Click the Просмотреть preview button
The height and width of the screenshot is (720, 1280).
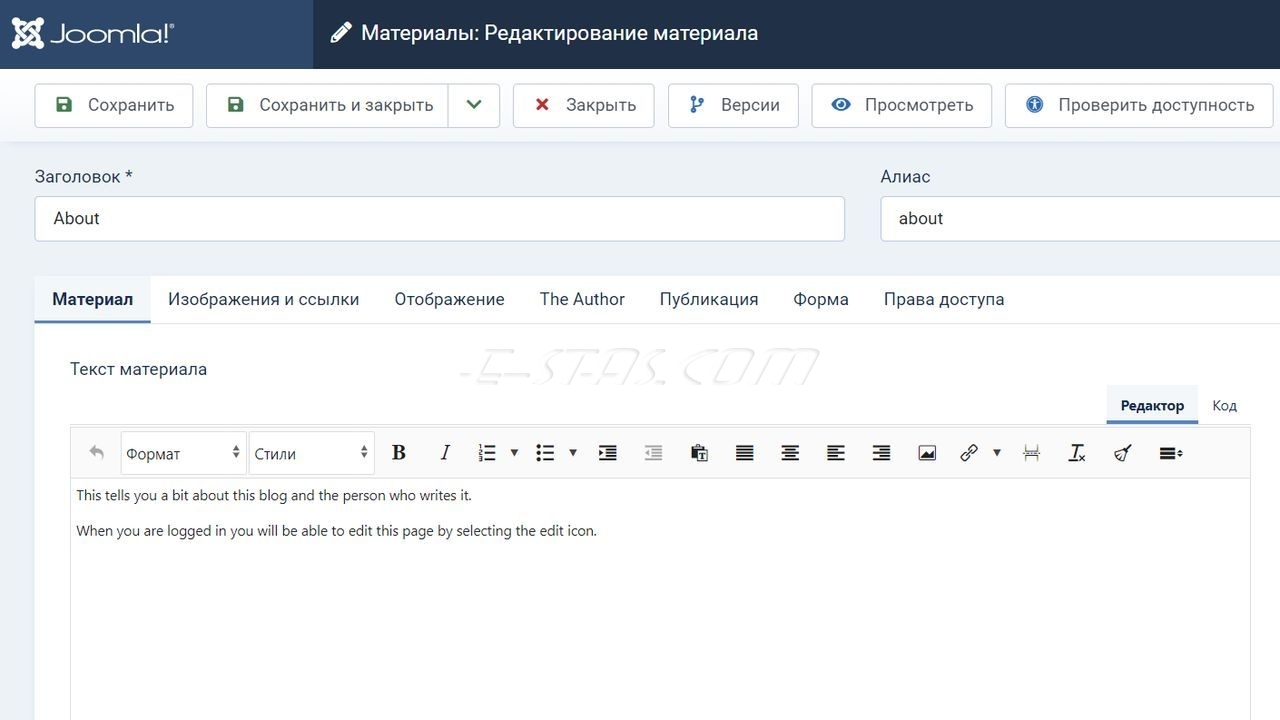pyautogui.click(x=901, y=105)
